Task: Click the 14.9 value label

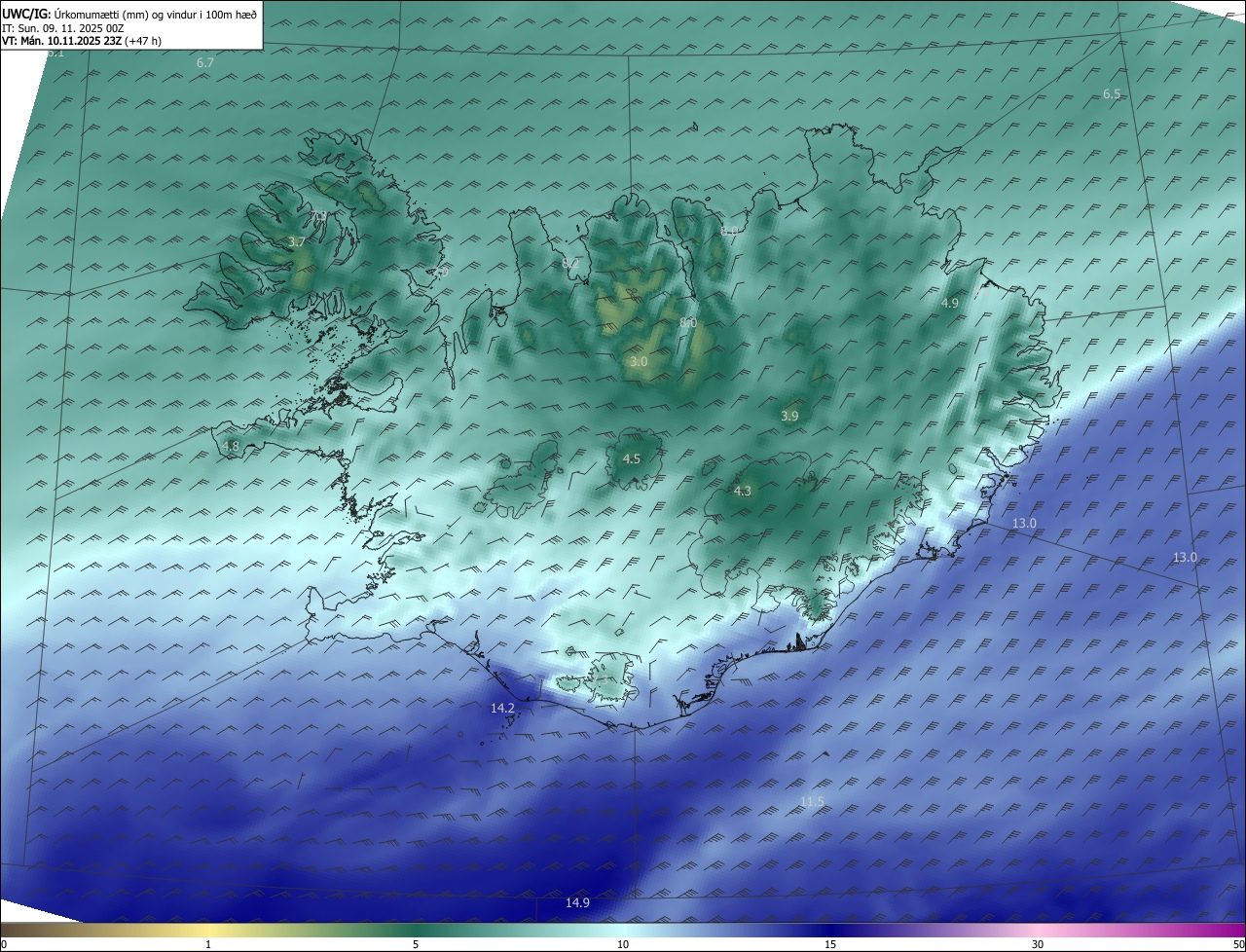Action: tap(577, 903)
